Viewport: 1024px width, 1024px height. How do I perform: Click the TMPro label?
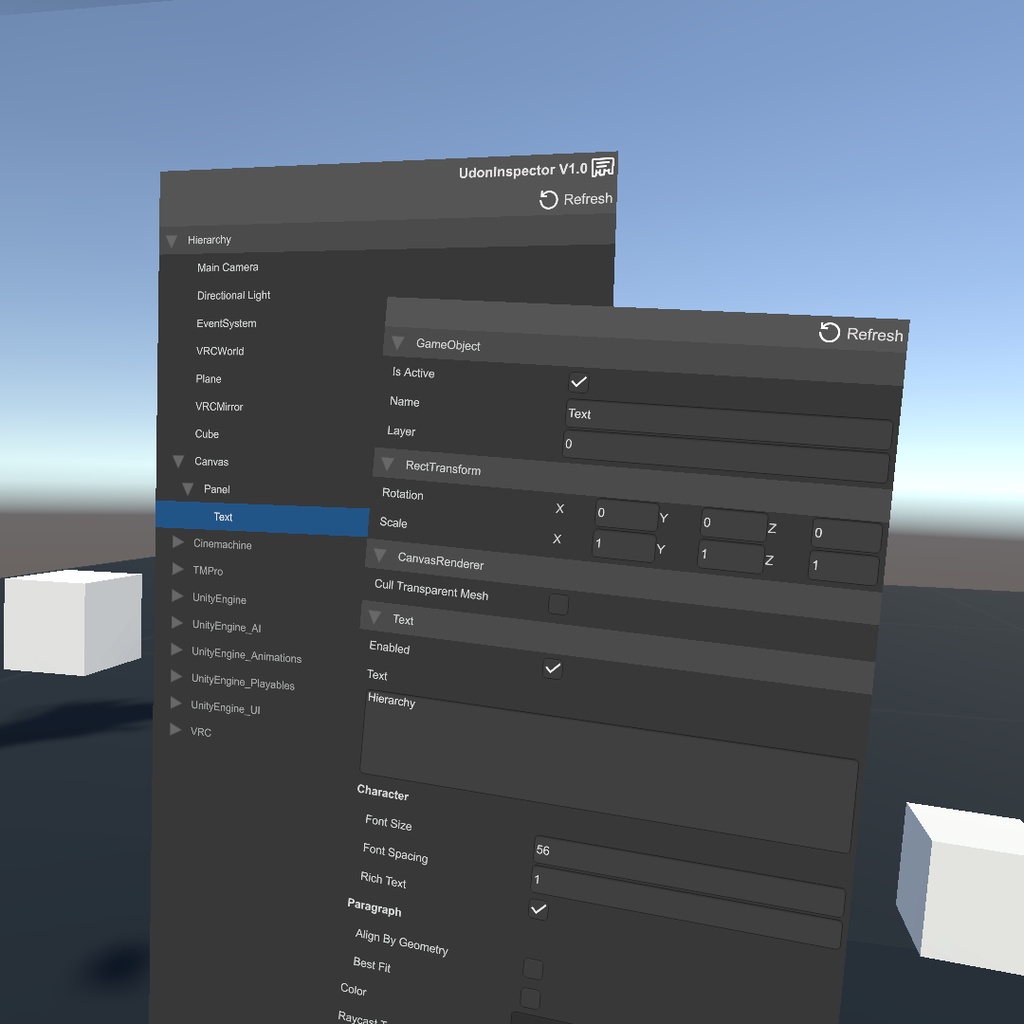pyautogui.click(x=208, y=571)
